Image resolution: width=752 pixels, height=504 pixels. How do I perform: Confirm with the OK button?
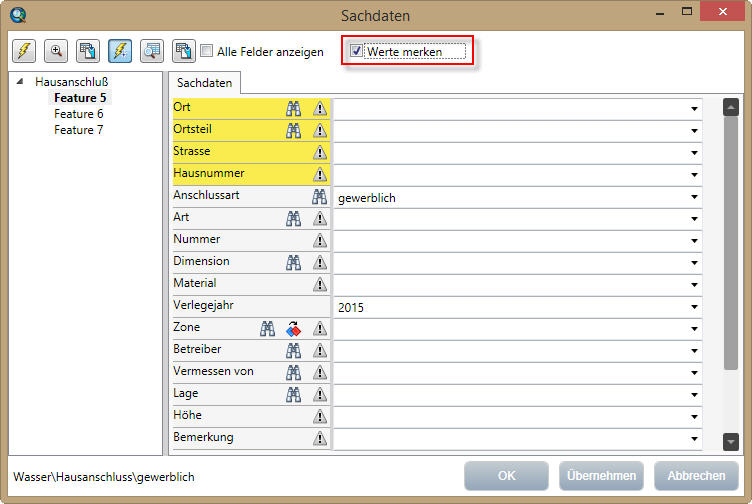[506, 476]
